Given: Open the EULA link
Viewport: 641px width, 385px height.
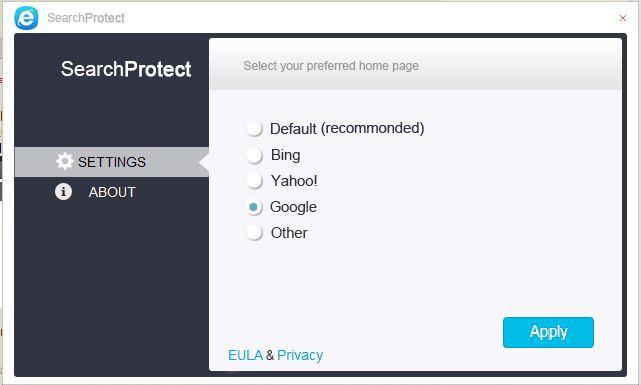Looking at the screenshot, I should pos(245,355).
